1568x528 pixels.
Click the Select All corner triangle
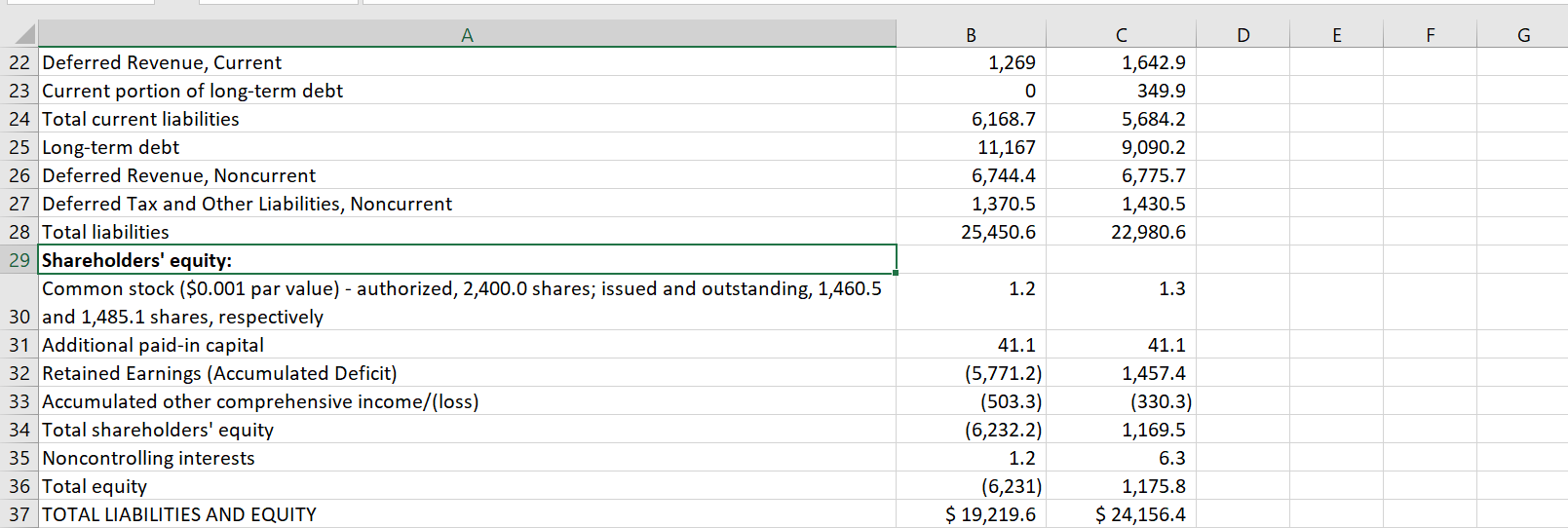[x=25, y=35]
